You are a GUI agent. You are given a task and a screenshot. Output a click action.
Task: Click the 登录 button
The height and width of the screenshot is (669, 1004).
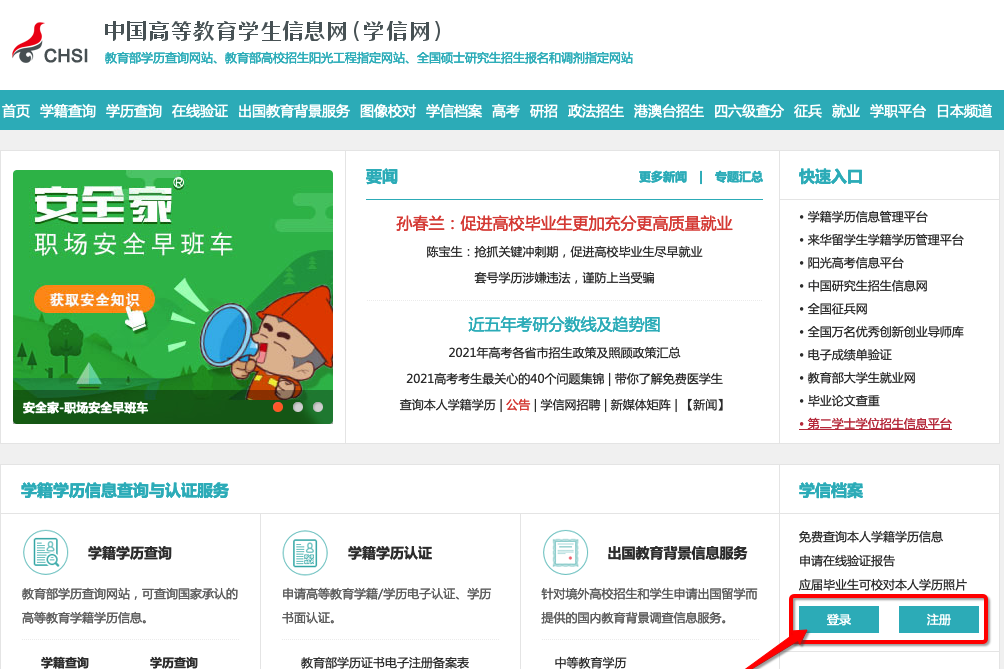pyautogui.click(x=838, y=619)
